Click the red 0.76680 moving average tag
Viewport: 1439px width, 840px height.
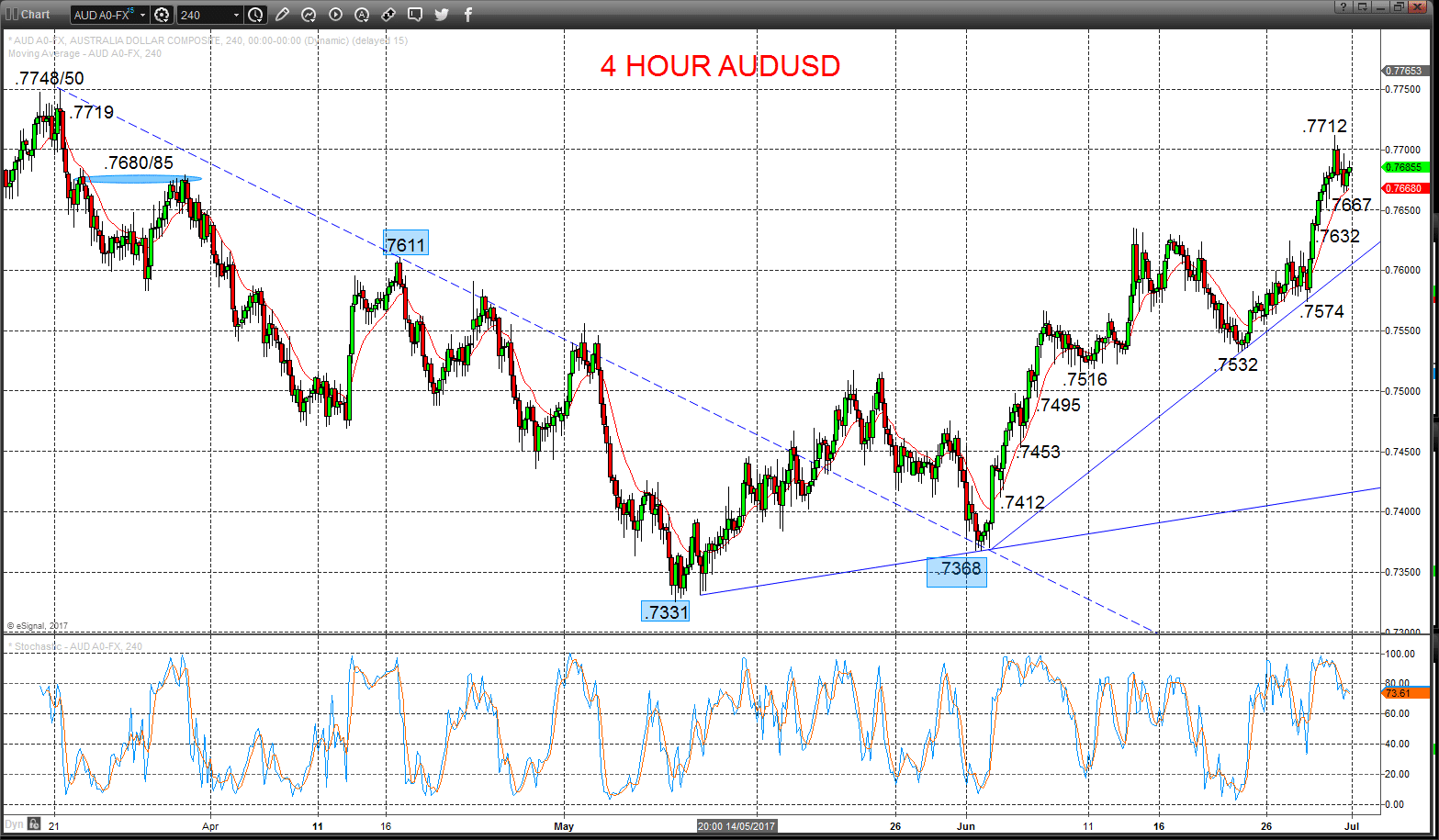[1404, 188]
